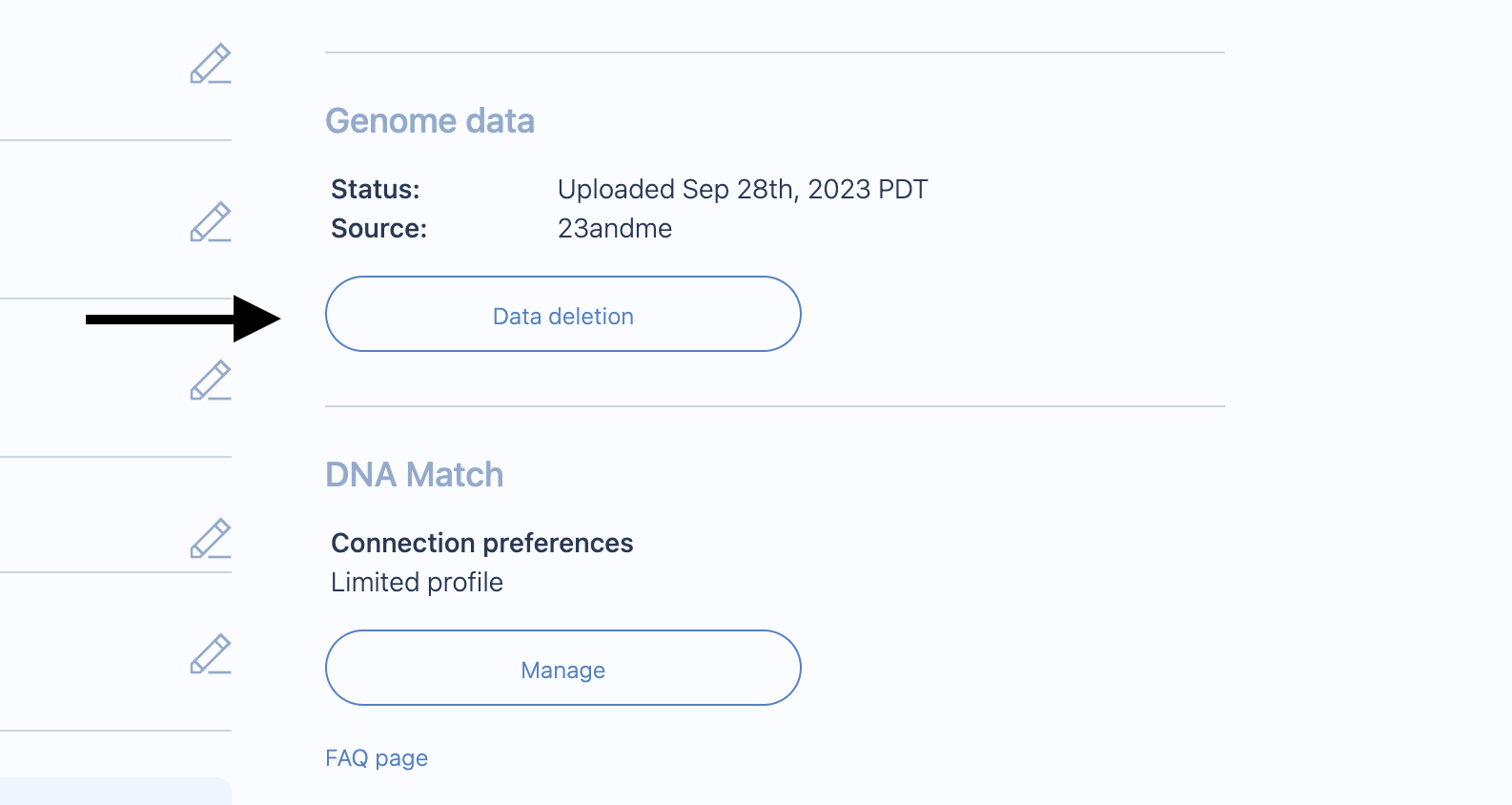Click the edit pencil beside Connection preferences

(211, 539)
